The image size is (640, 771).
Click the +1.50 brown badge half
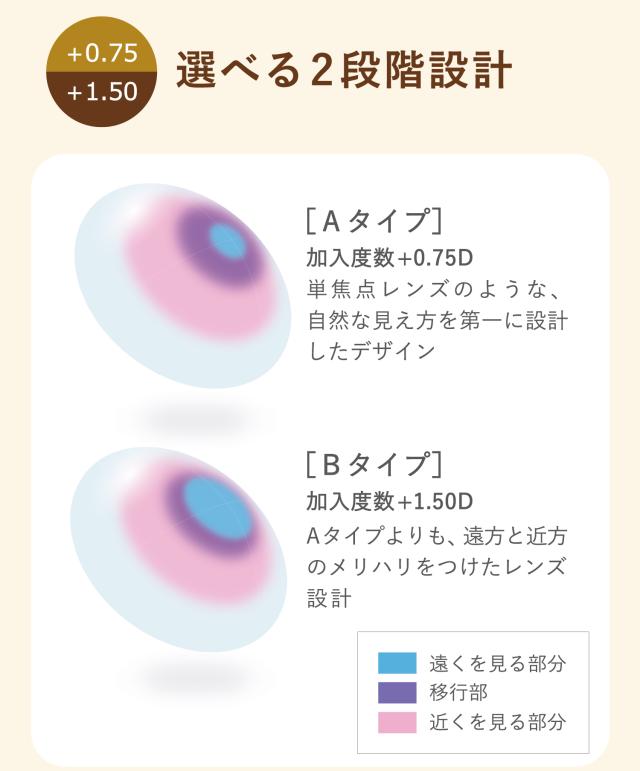(x=101, y=93)
